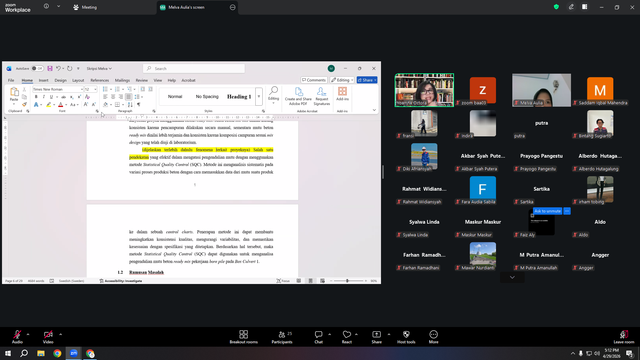Screen dimensions: 640x360
Task: Click the yellow text highlight color button
Action: click(49, 105)
